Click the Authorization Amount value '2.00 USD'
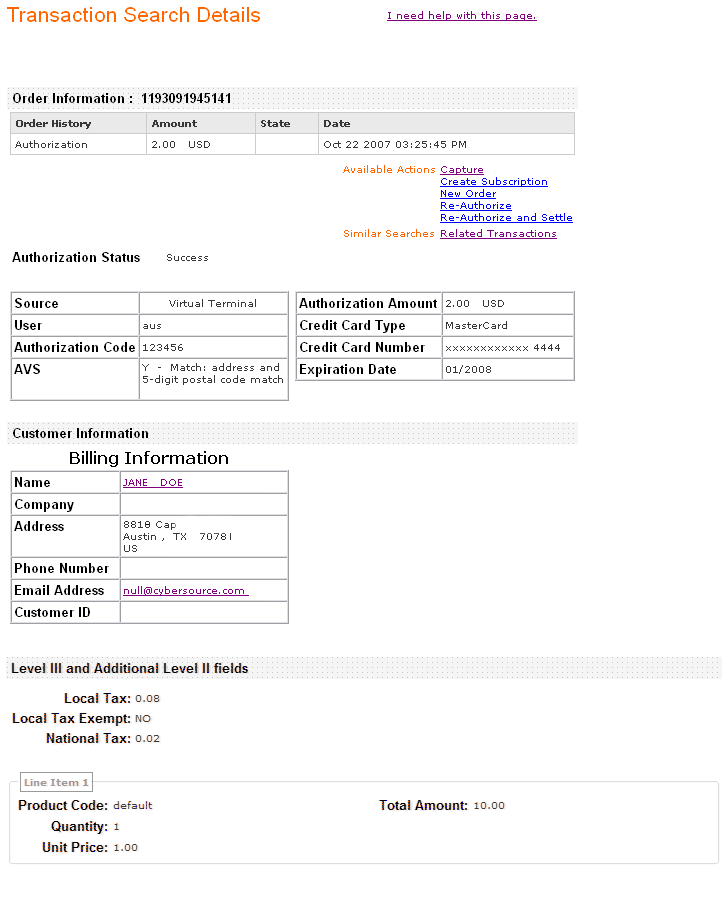The height and width of the screenshot is (900, 724). tap(475, 304)
